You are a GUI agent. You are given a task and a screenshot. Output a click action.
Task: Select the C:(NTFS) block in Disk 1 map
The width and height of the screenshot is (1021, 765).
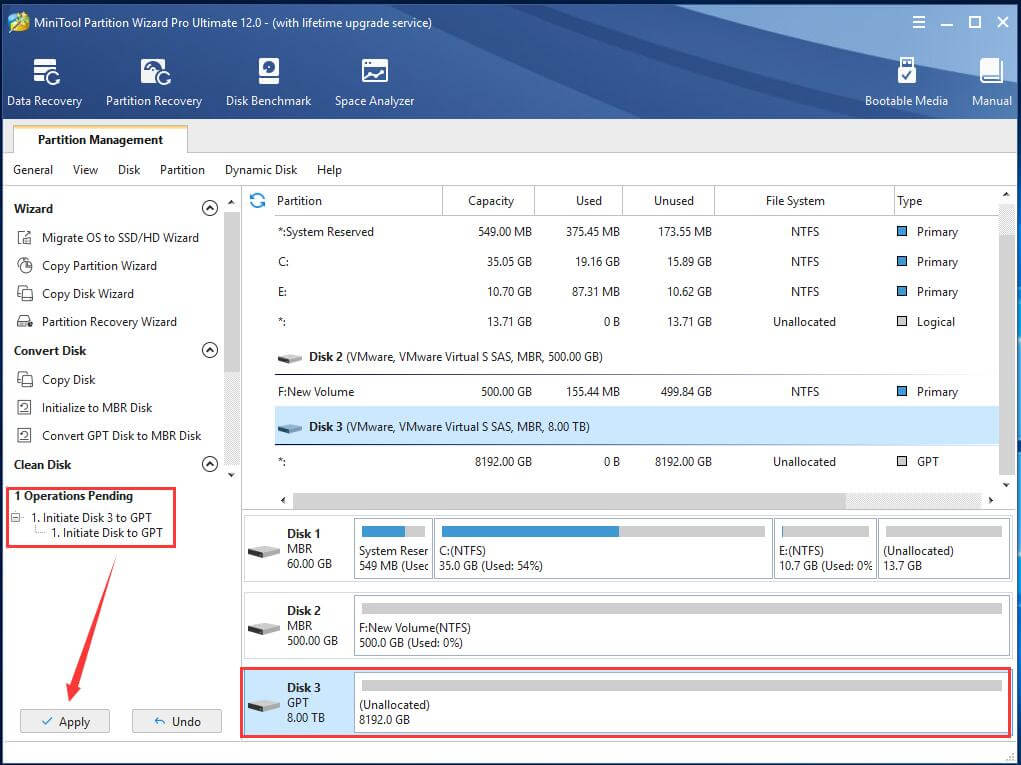(603, 549)
